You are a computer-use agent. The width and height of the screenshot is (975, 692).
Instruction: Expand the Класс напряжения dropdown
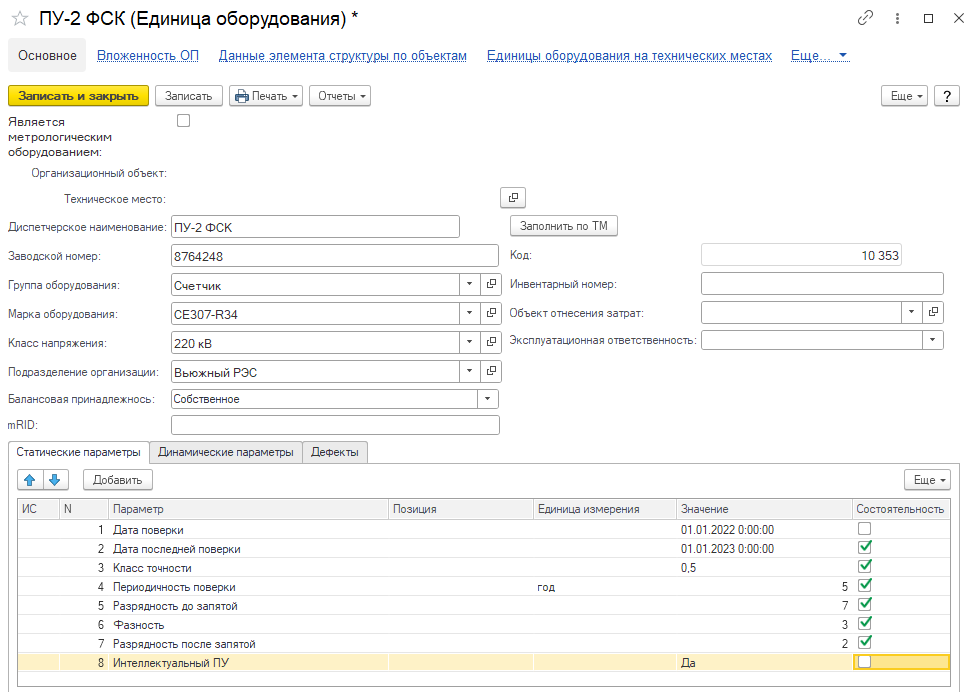(x=470, y=343)
